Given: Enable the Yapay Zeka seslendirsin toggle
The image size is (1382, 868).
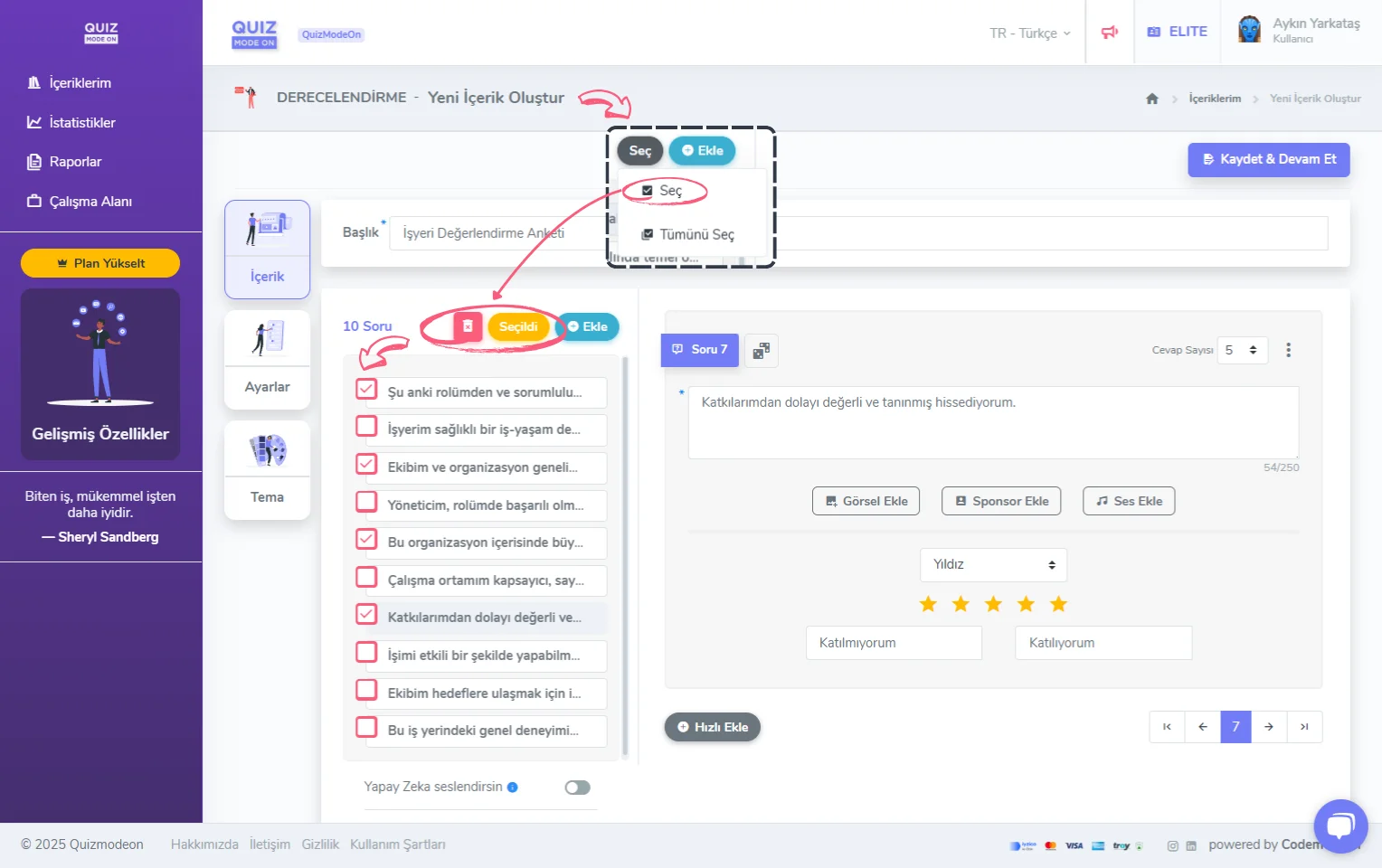Looking at the screenshot, I should (577, 788).
